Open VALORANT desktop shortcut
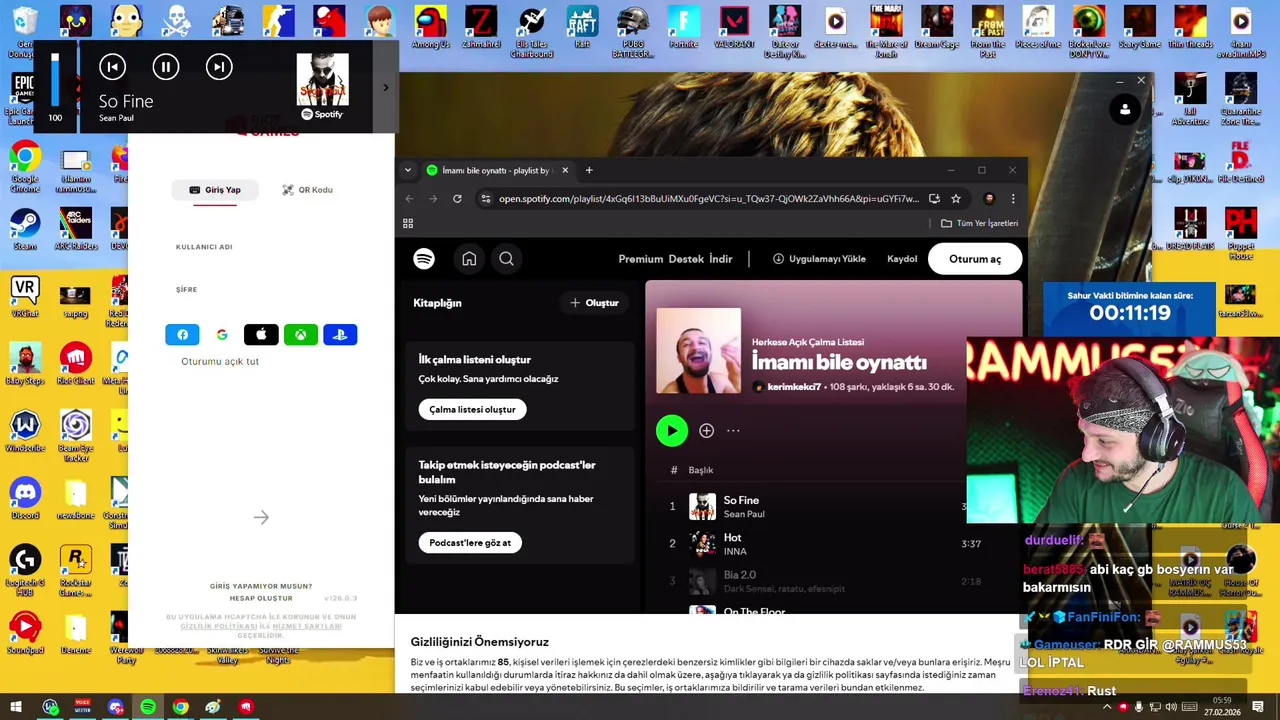 click(x=734, y=28)
